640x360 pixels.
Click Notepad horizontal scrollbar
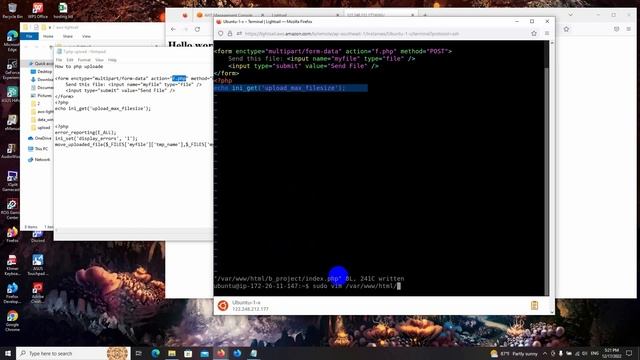click(133, 231)
